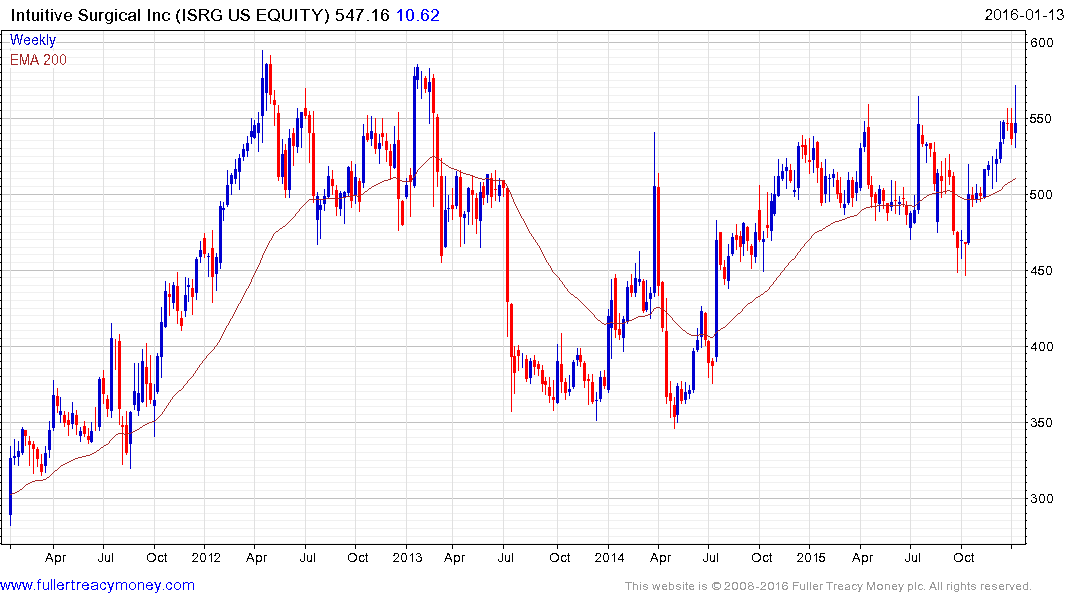Click the 400 price axis label
The height and width of the screenshot is (600, 1075).
[x=1041, y=346]
